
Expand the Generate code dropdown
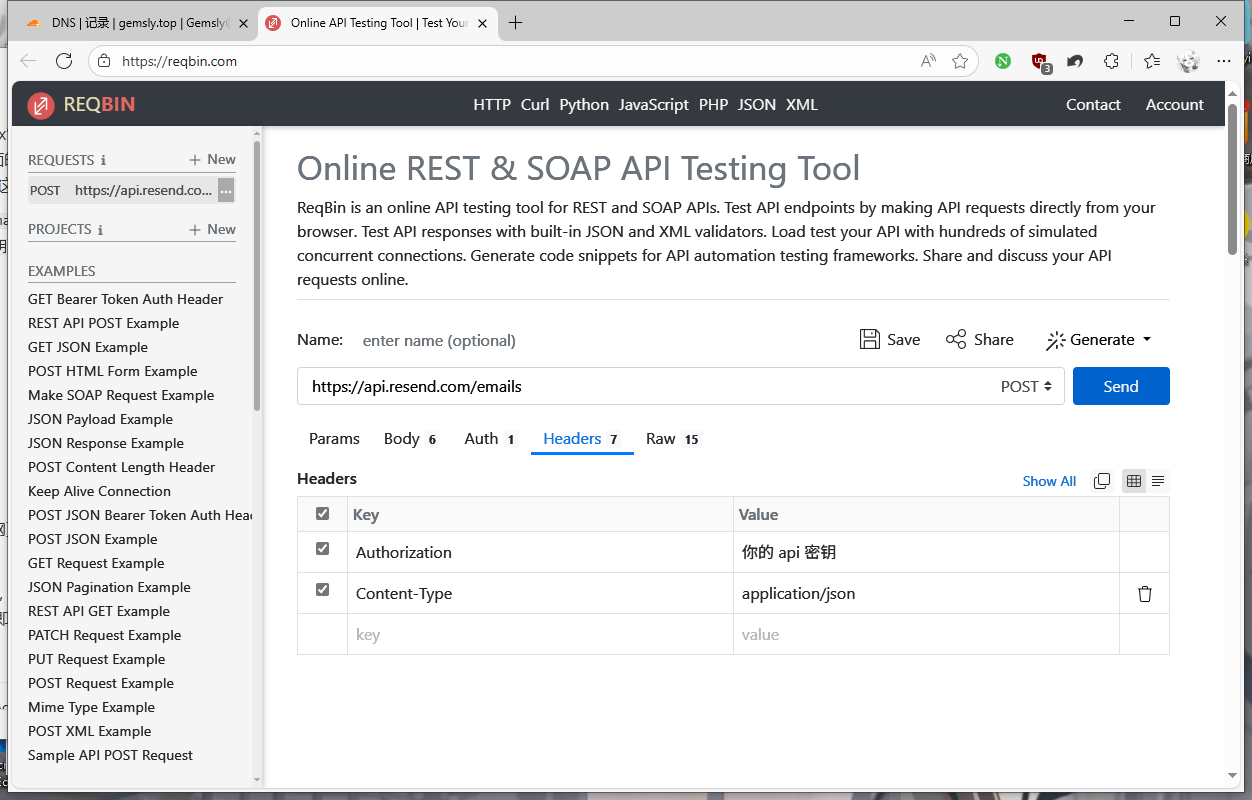[1099, 340]
